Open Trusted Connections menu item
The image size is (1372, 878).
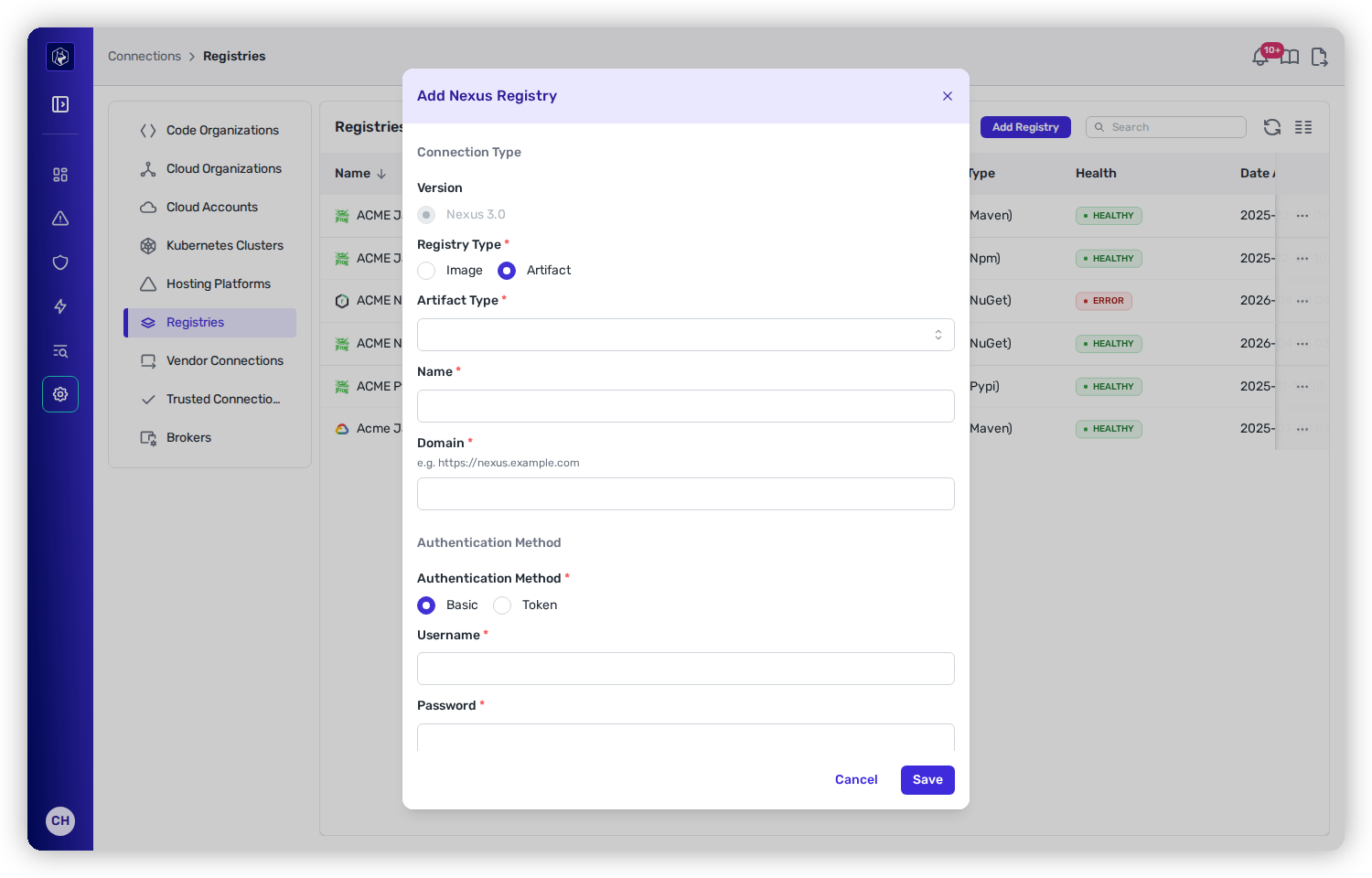tap(209, 400)
